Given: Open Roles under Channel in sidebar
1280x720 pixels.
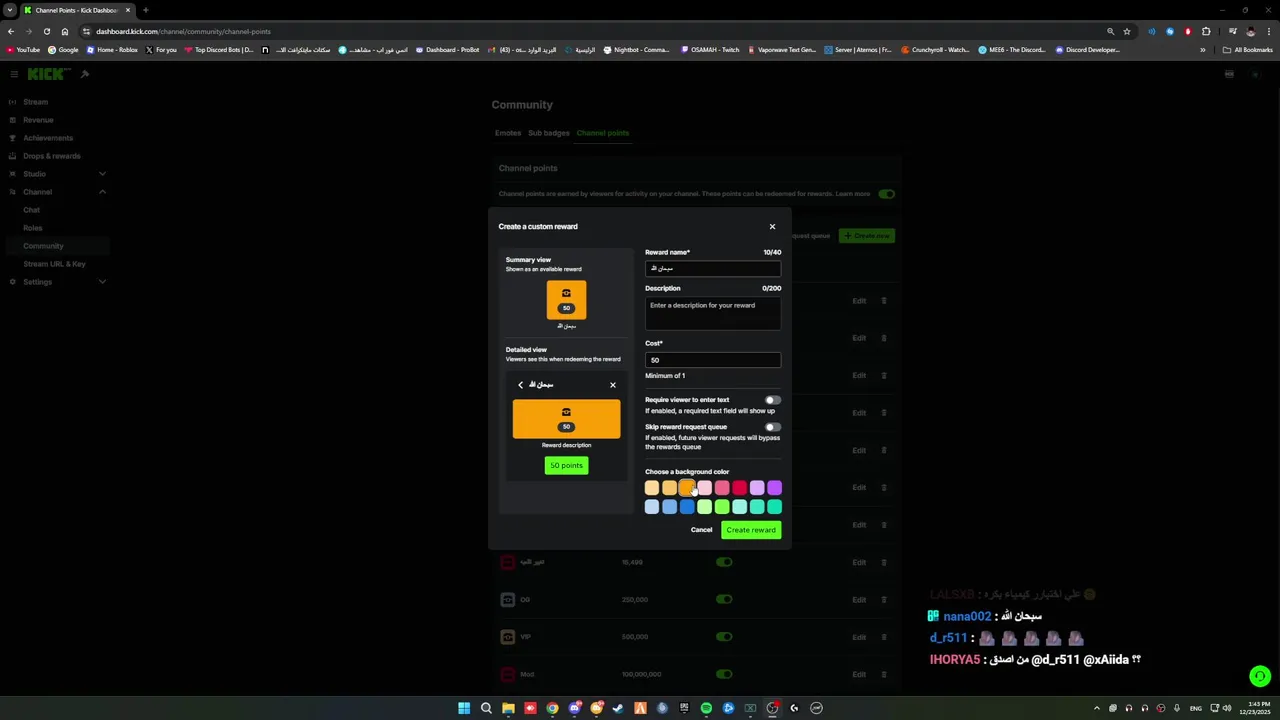Looking at the screenshot, I should pyautogui.click(x=33, y=228).
